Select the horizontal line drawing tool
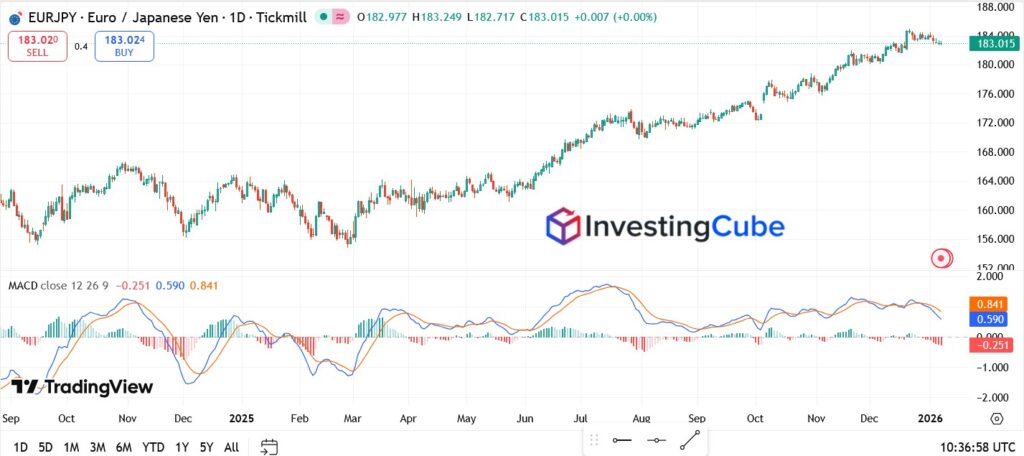Viewport: 1024px width, 456px height. click(622, 440)
